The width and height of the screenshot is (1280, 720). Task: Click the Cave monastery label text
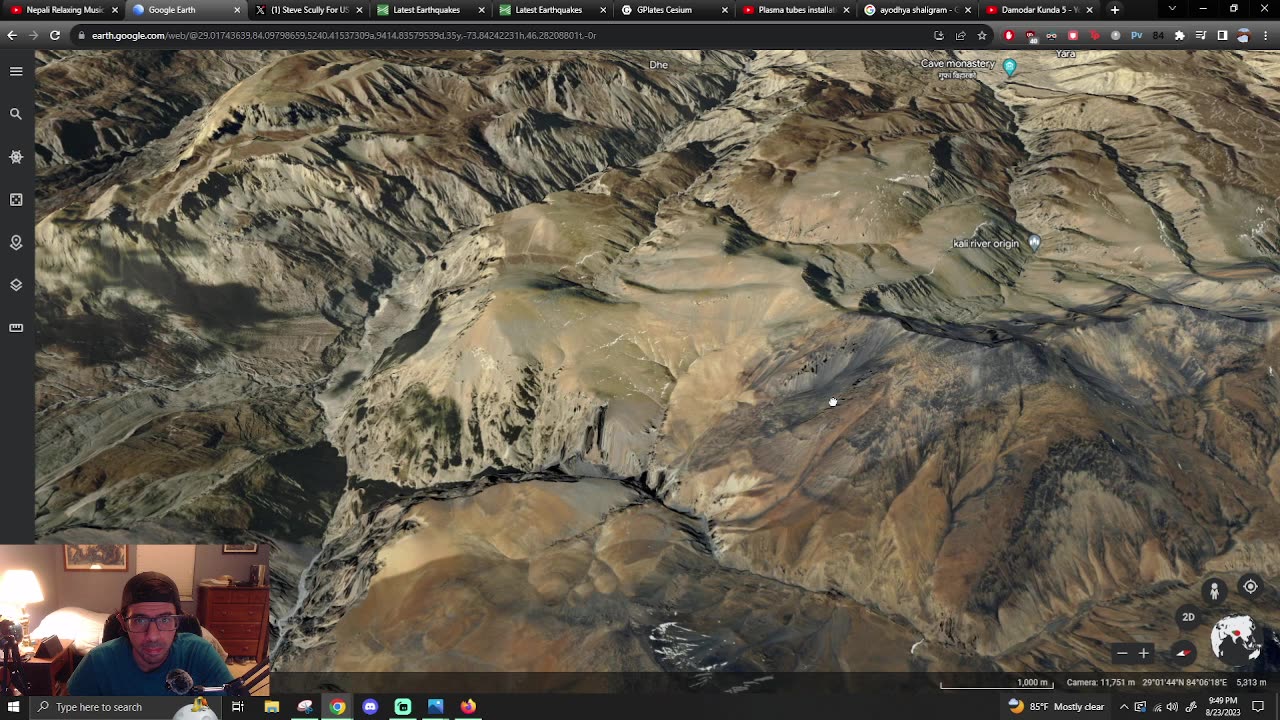coord(958,64)
